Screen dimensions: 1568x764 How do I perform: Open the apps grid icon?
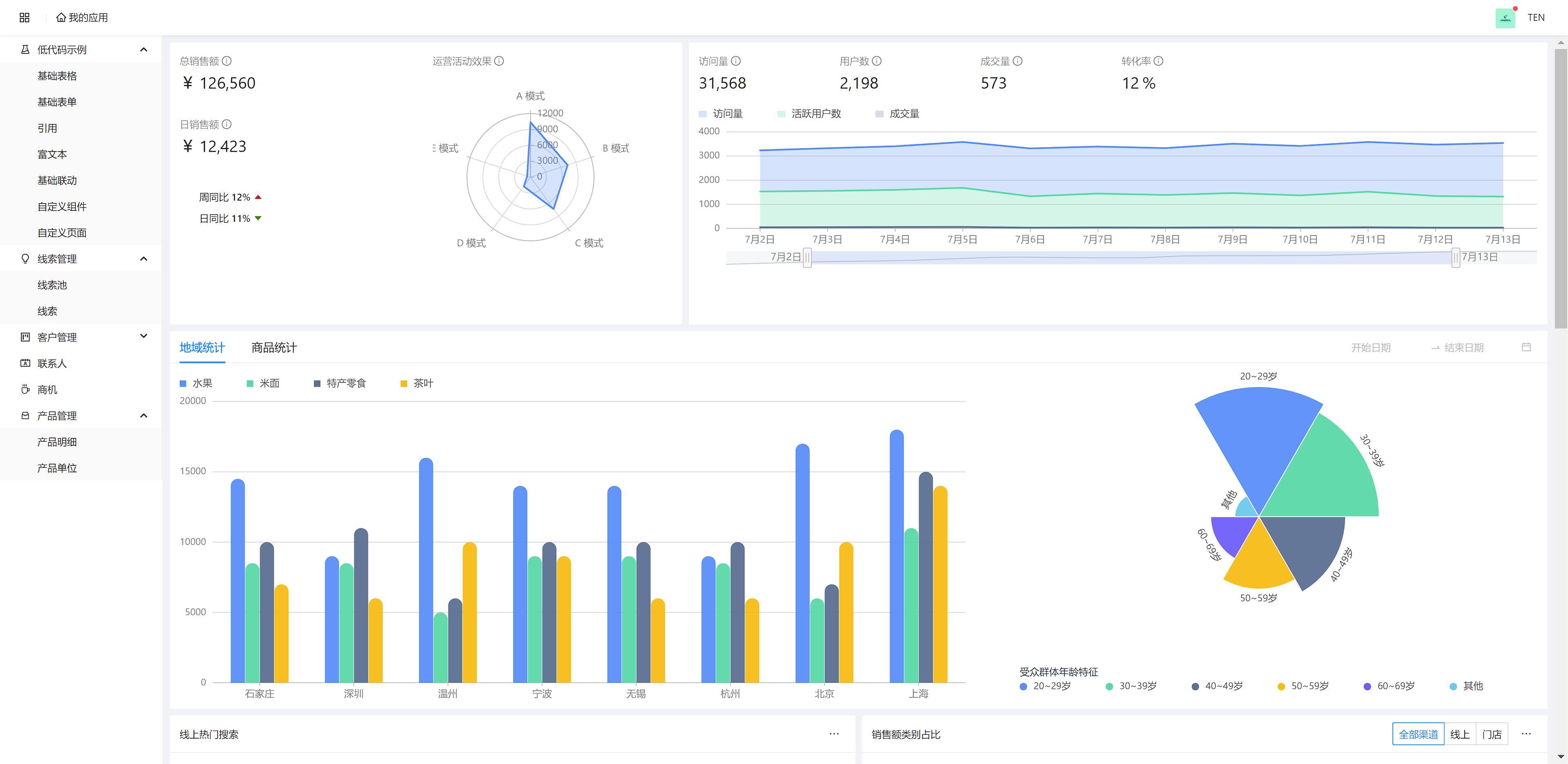[x=24, y=18]
